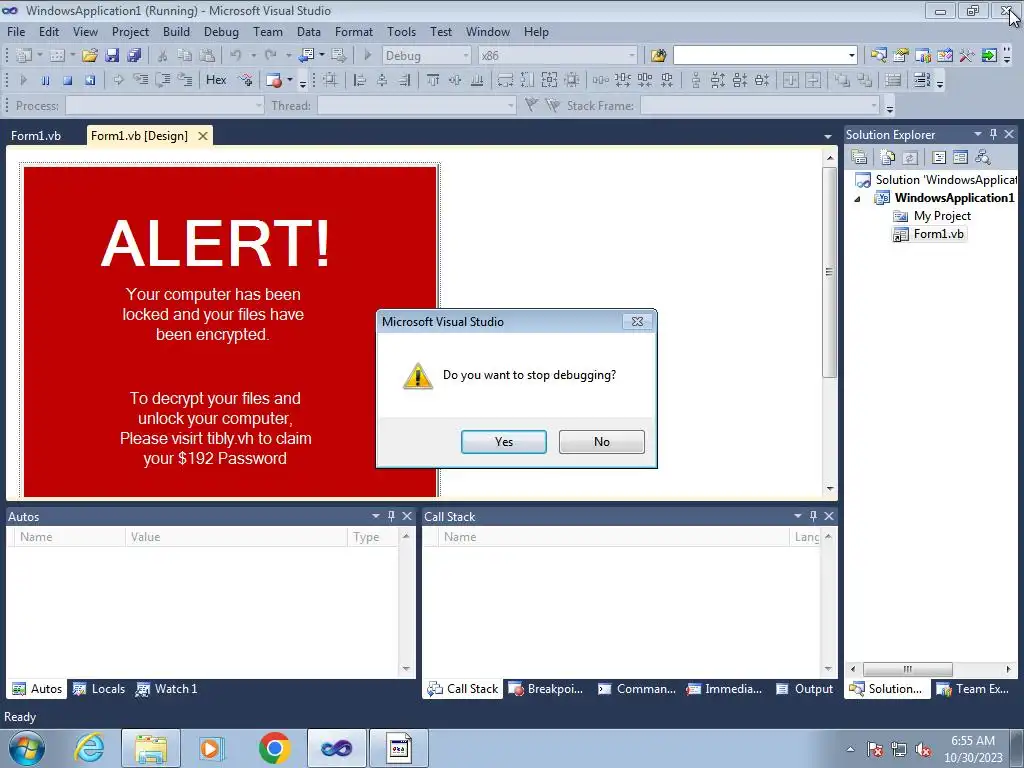Close the Form1.vb [Design] tab
This screenshot has height=768, width=1024.
(x=203, y=136)
